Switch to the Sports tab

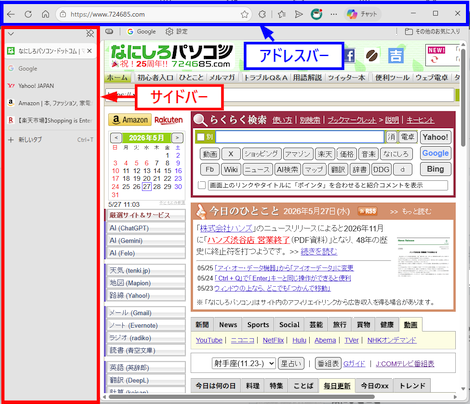pos(258,325)
